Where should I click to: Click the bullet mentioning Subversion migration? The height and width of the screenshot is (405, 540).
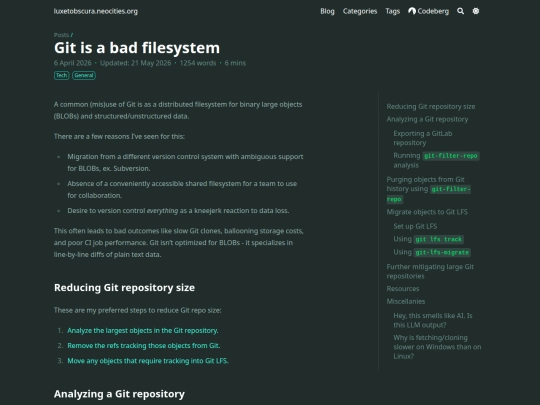click(185, 163)
